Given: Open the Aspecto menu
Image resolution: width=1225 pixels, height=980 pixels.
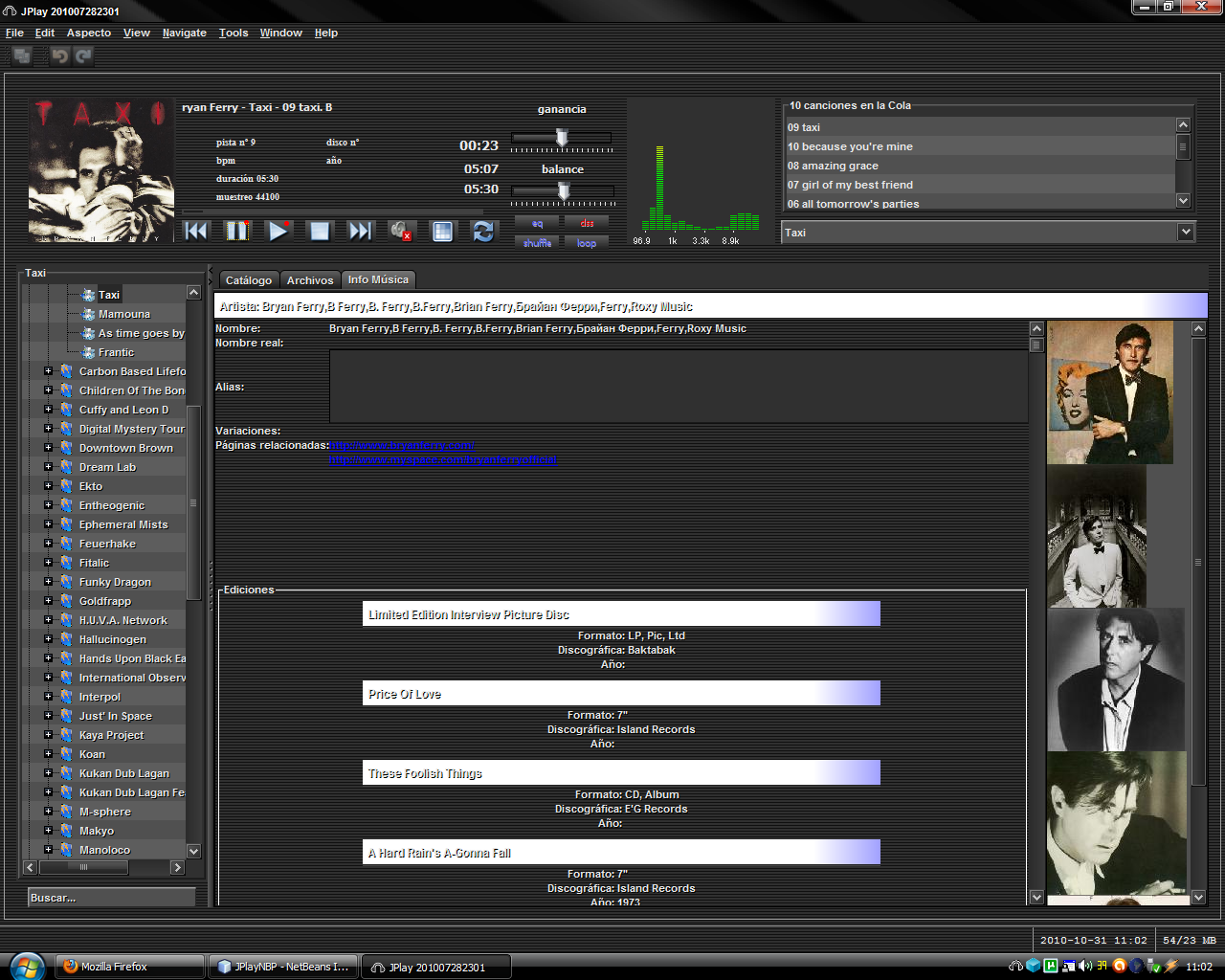Looking at the screenshot, I should [89, 33].
